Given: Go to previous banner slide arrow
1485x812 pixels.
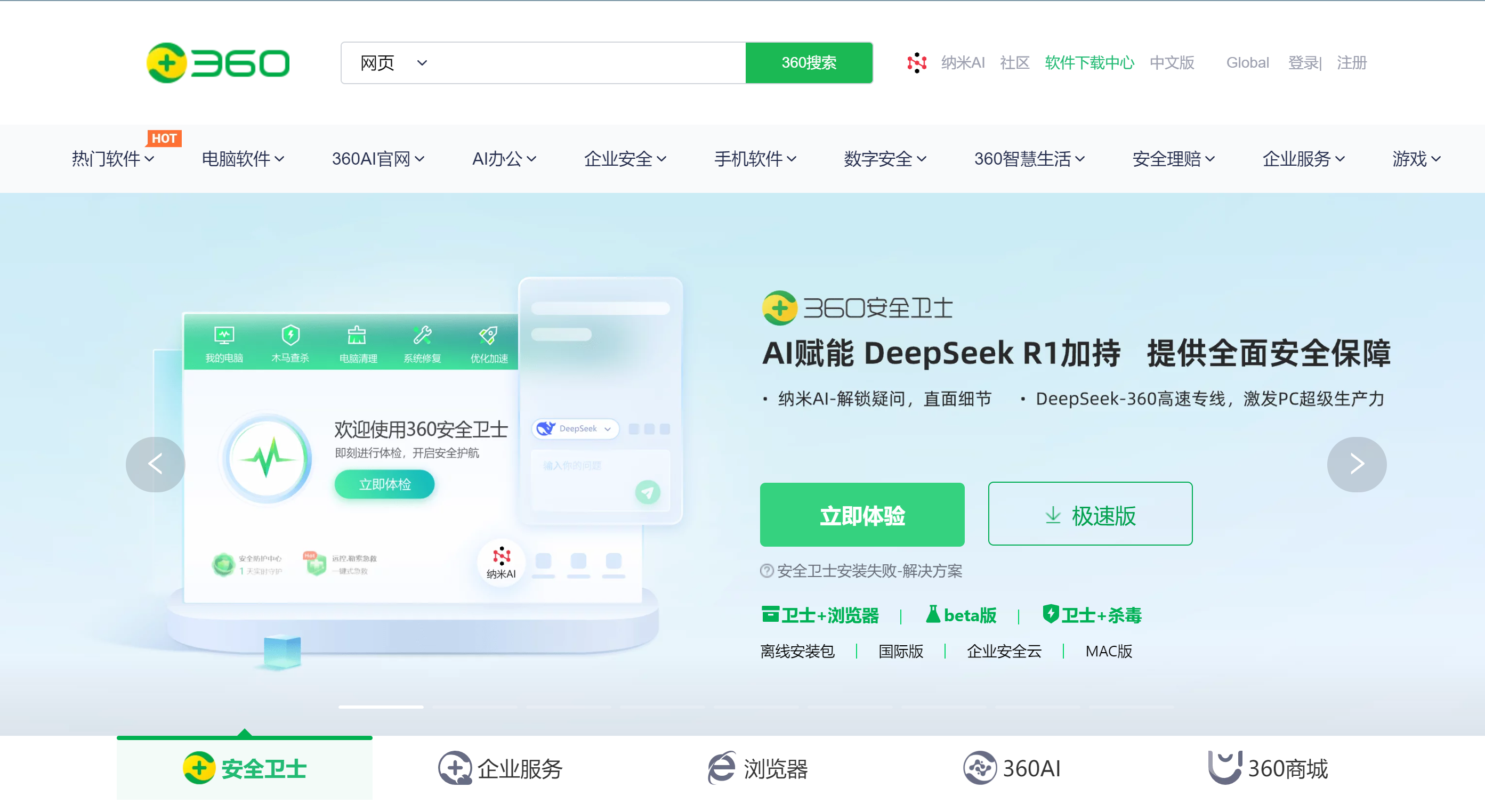Looking at the screenshot, I should (155, 464).
